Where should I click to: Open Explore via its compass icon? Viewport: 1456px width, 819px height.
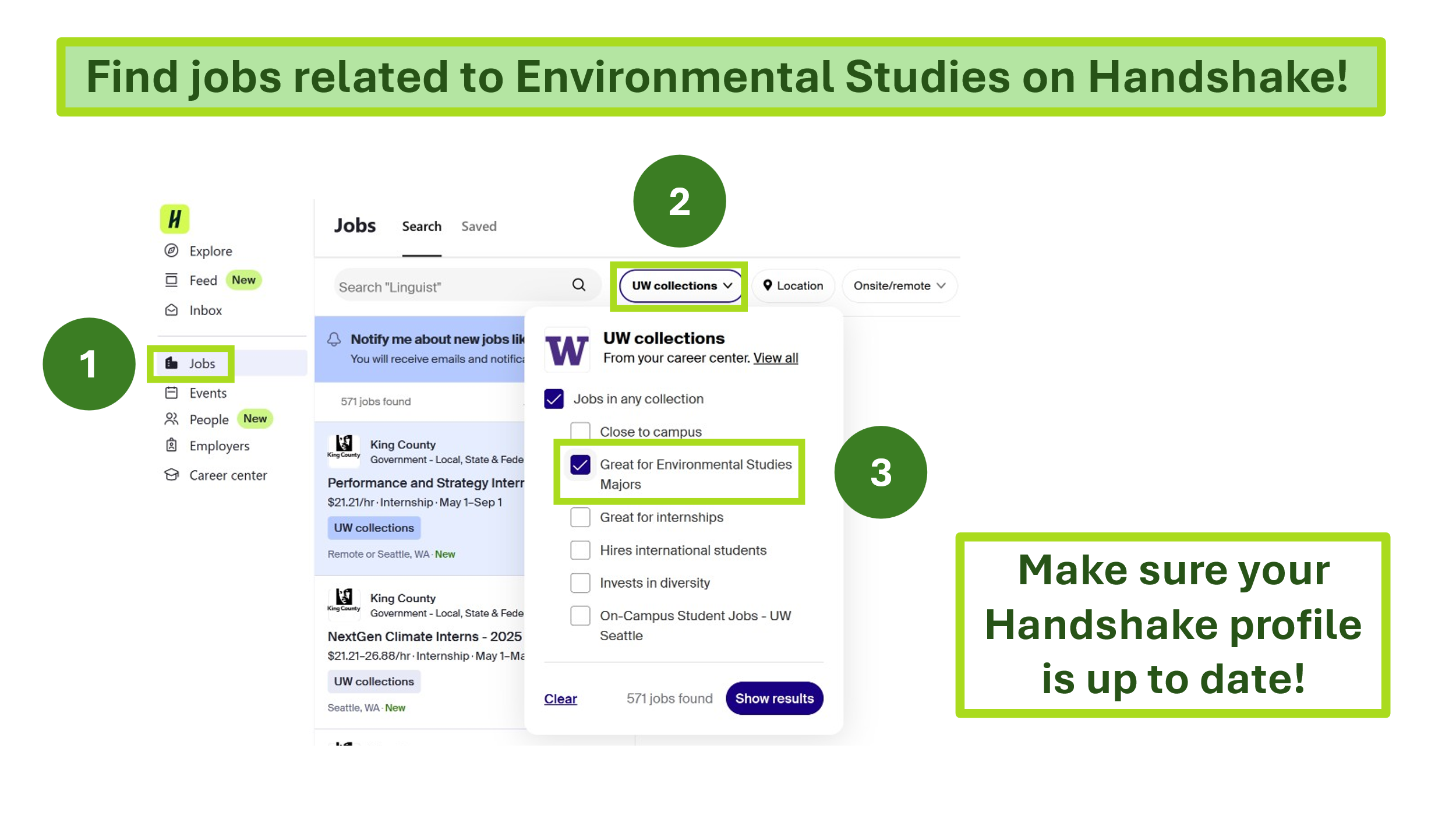tap(171, 250)
